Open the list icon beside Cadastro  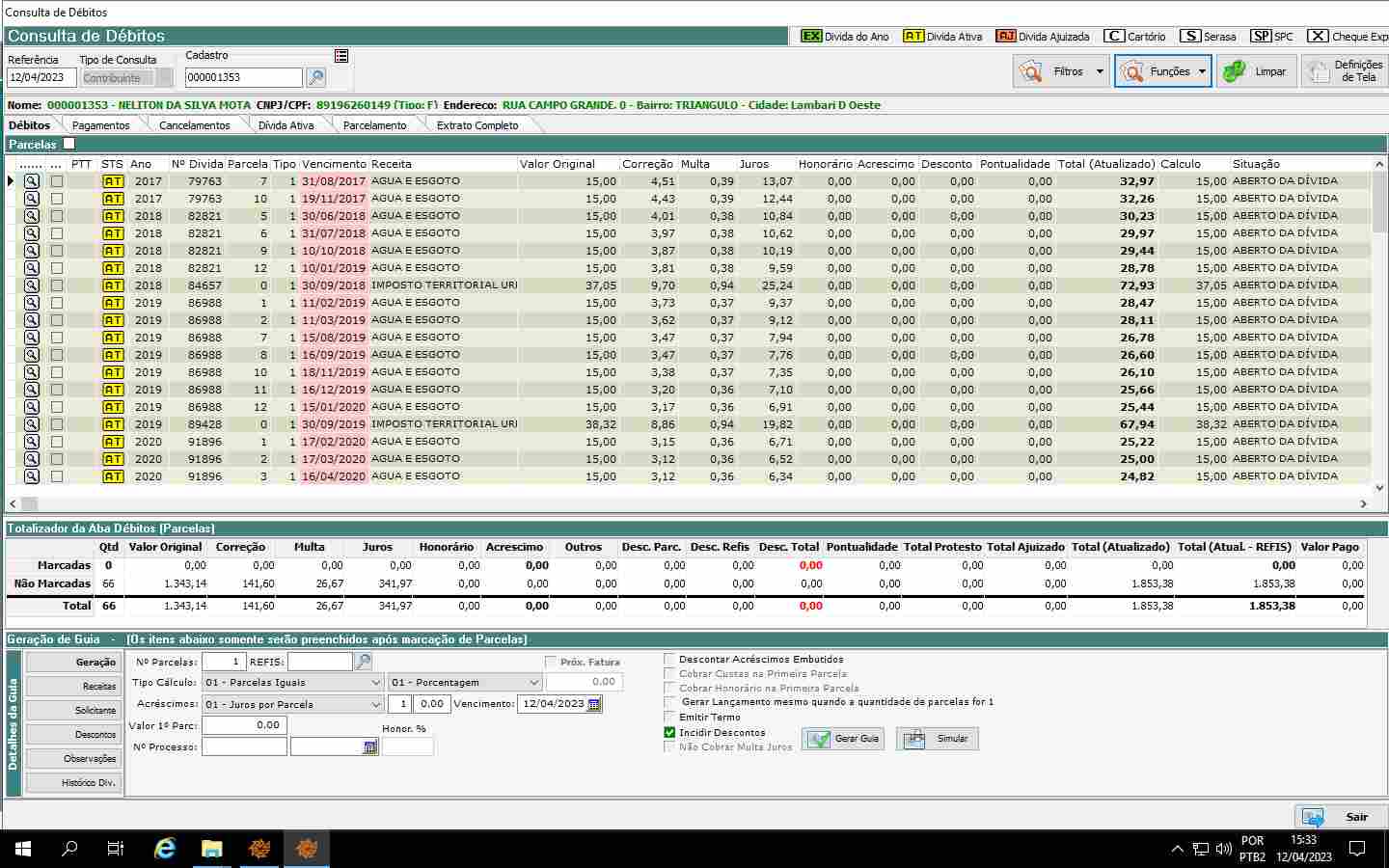coord(341,56)
